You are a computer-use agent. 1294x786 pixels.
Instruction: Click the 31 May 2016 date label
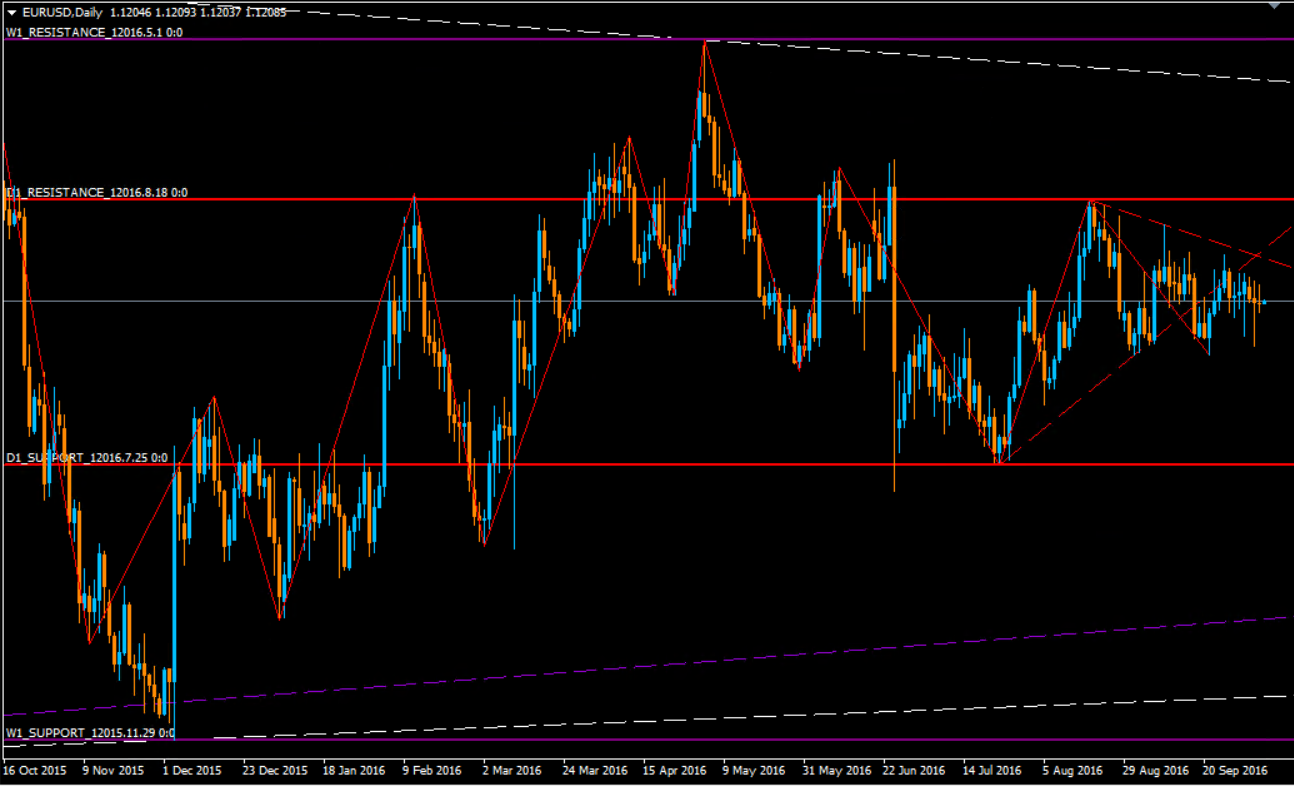pos(837,771)
